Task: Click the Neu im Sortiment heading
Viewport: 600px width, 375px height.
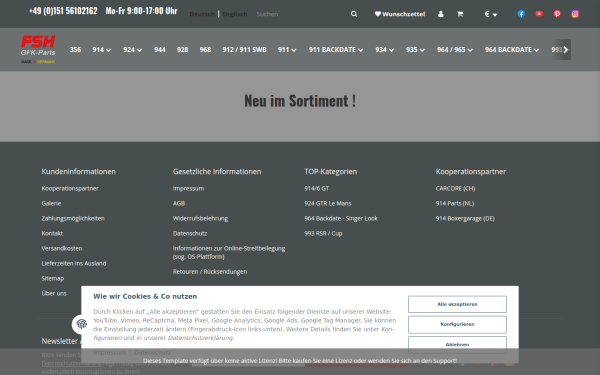Action: (x=300, y=101)
